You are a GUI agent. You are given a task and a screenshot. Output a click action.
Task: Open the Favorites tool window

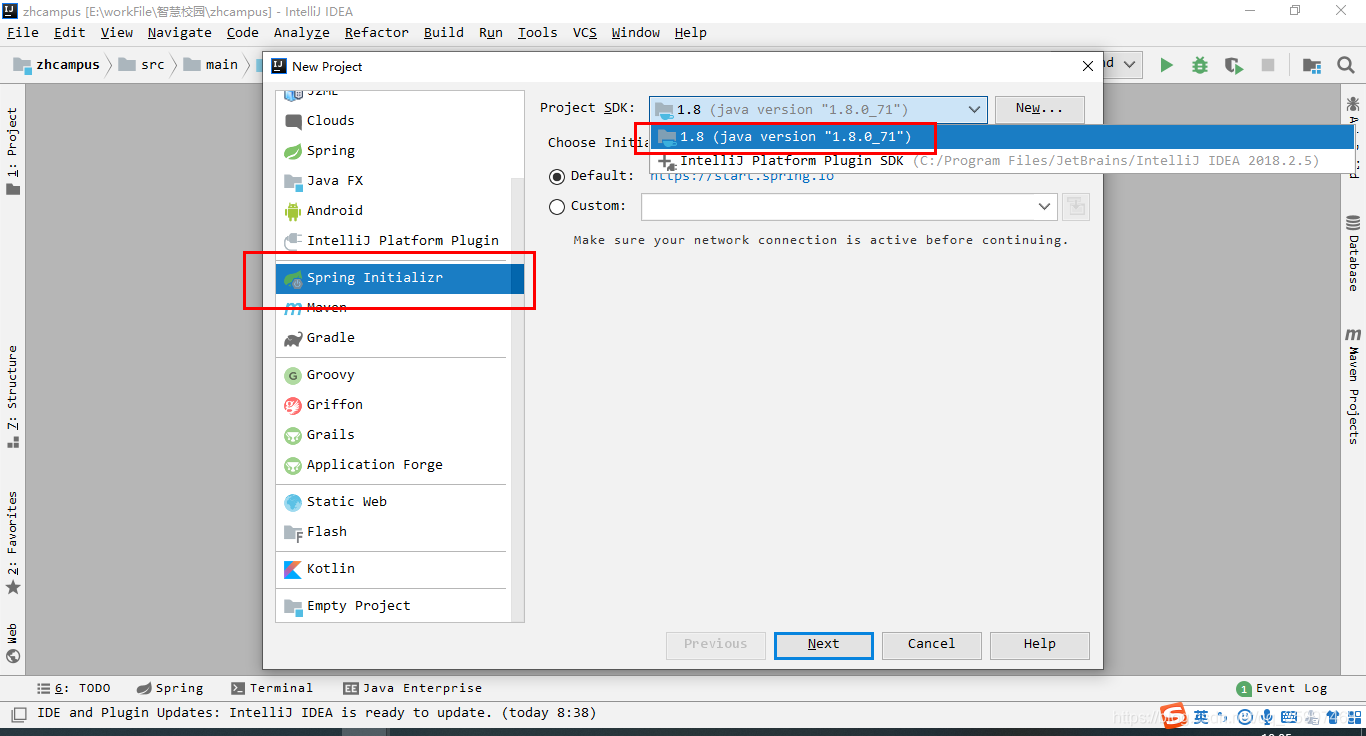tap(13, 528)
